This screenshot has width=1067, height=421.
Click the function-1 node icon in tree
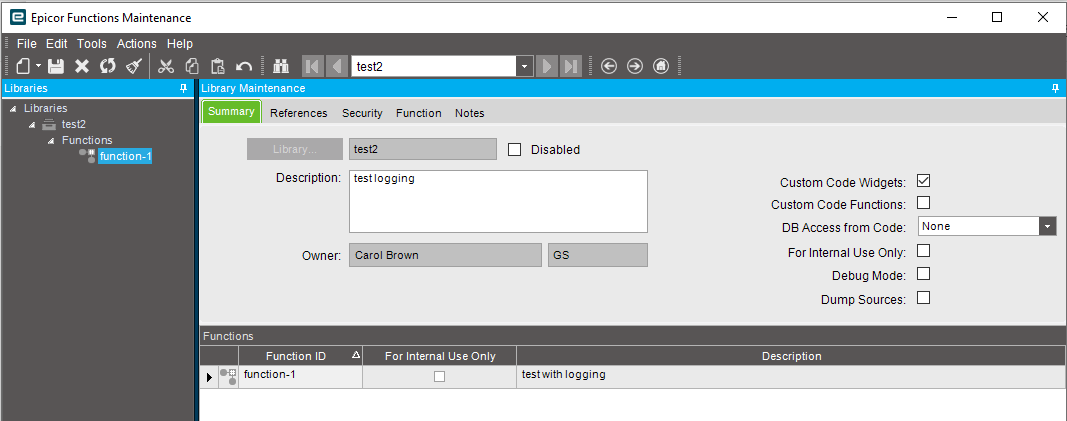[88, 156]
